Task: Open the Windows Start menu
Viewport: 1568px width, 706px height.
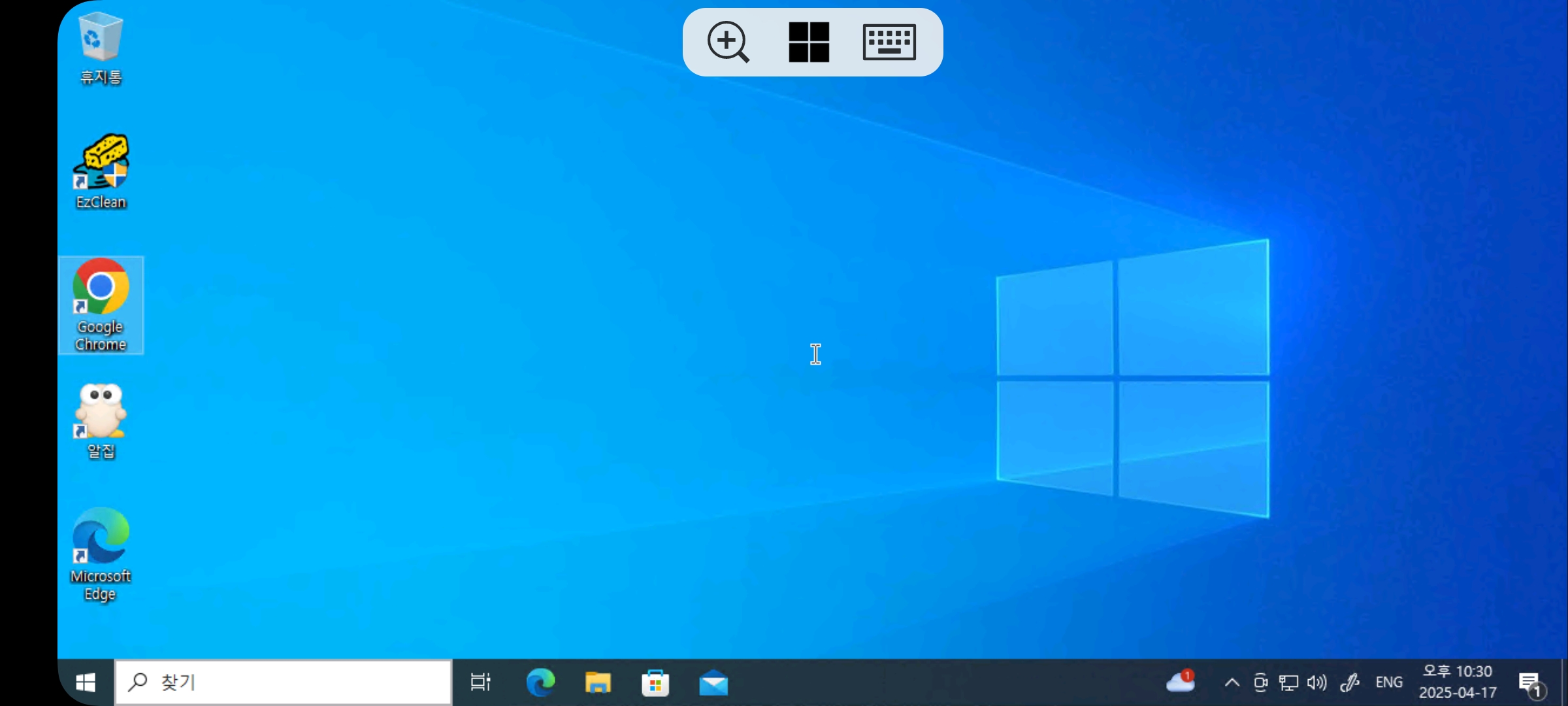Action: pos(86,682)
